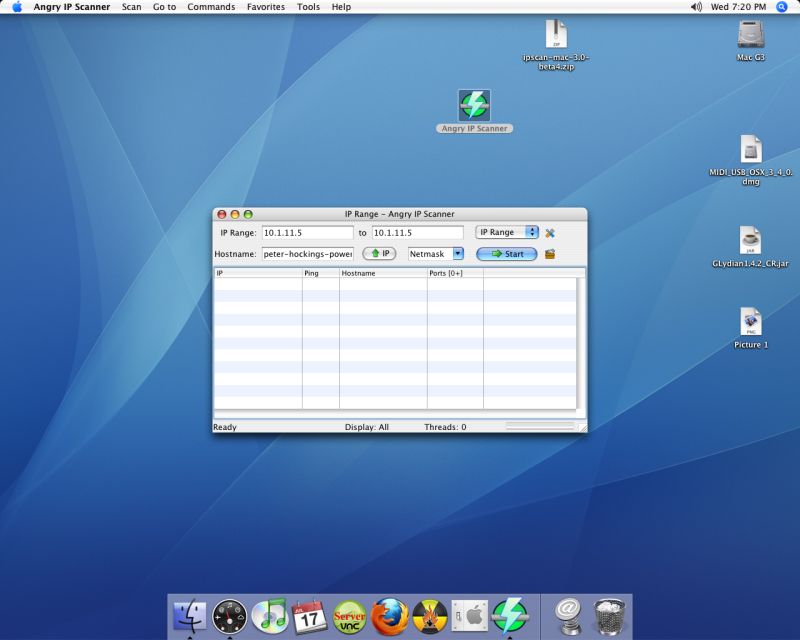Open the Commands menu
Viewport: 800px width, 640px height.
coord(211,7)
